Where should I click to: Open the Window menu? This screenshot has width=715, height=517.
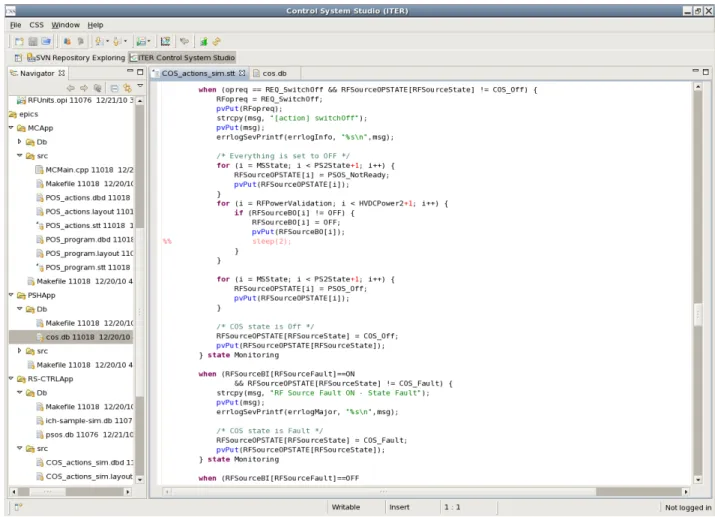click(x=65, y=25)
